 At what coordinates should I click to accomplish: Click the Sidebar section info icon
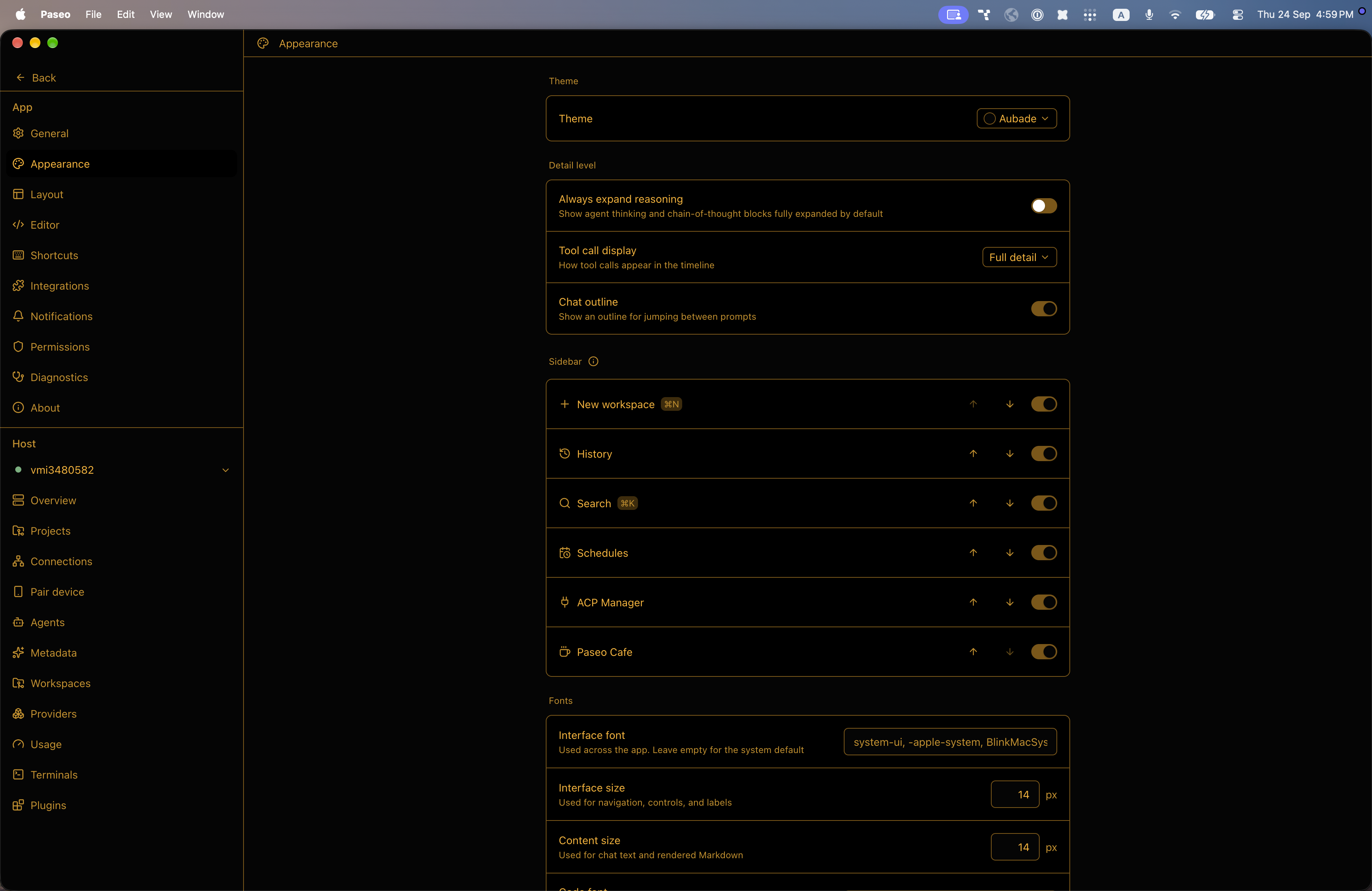click(593, 361)
